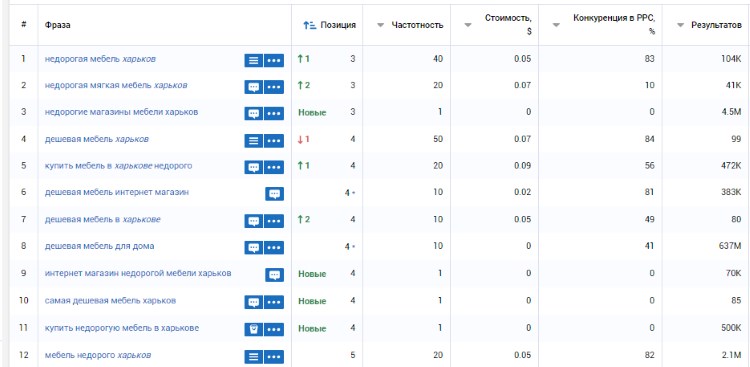Open three-dots menu for 'недорогая мягкая мебель харьков'
The width and height of the screenshot is (750, 367).
(x=274, y=87)
